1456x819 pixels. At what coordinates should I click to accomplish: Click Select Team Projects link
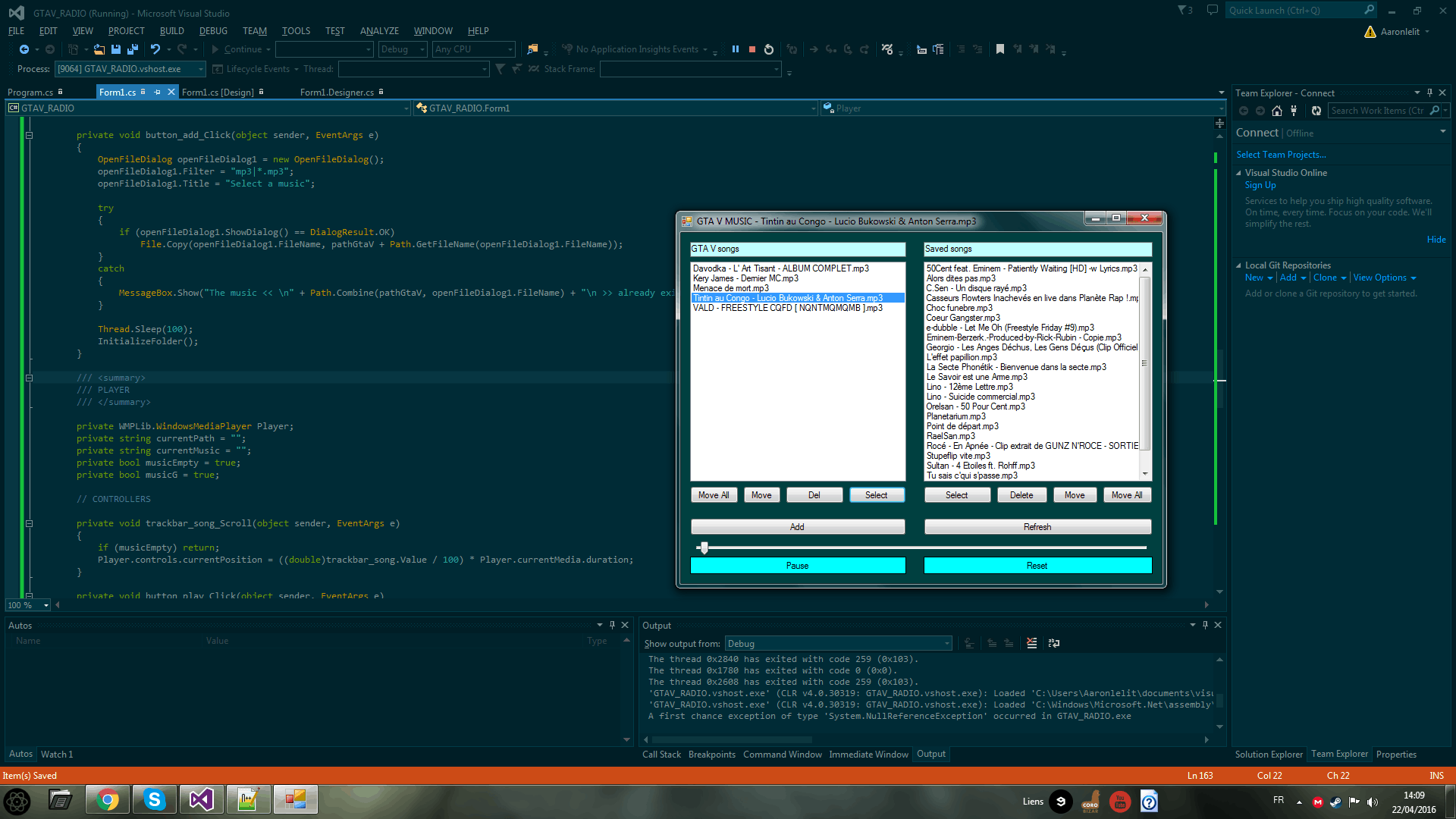1282,155
